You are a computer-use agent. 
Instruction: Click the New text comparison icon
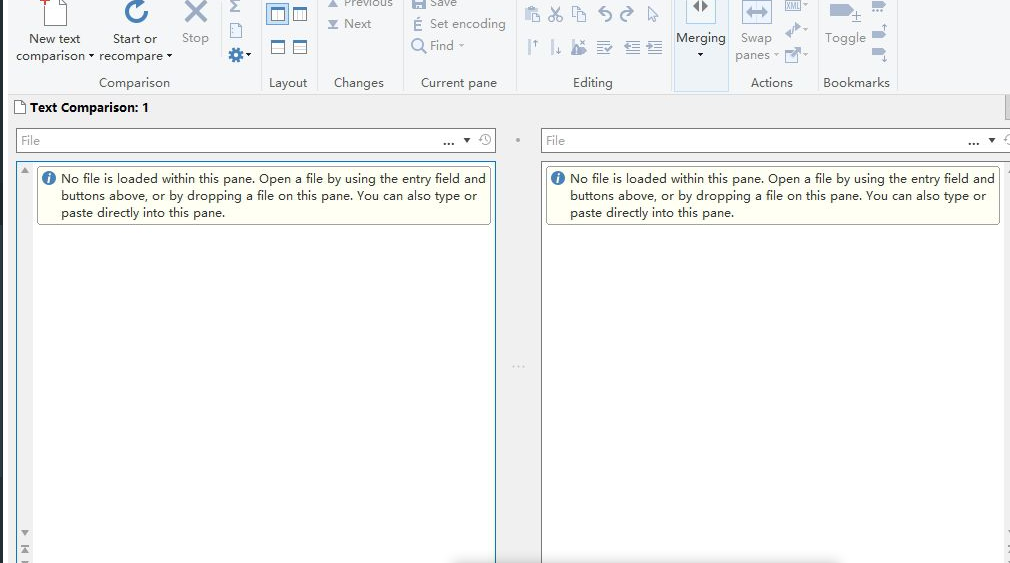(54, 13)
